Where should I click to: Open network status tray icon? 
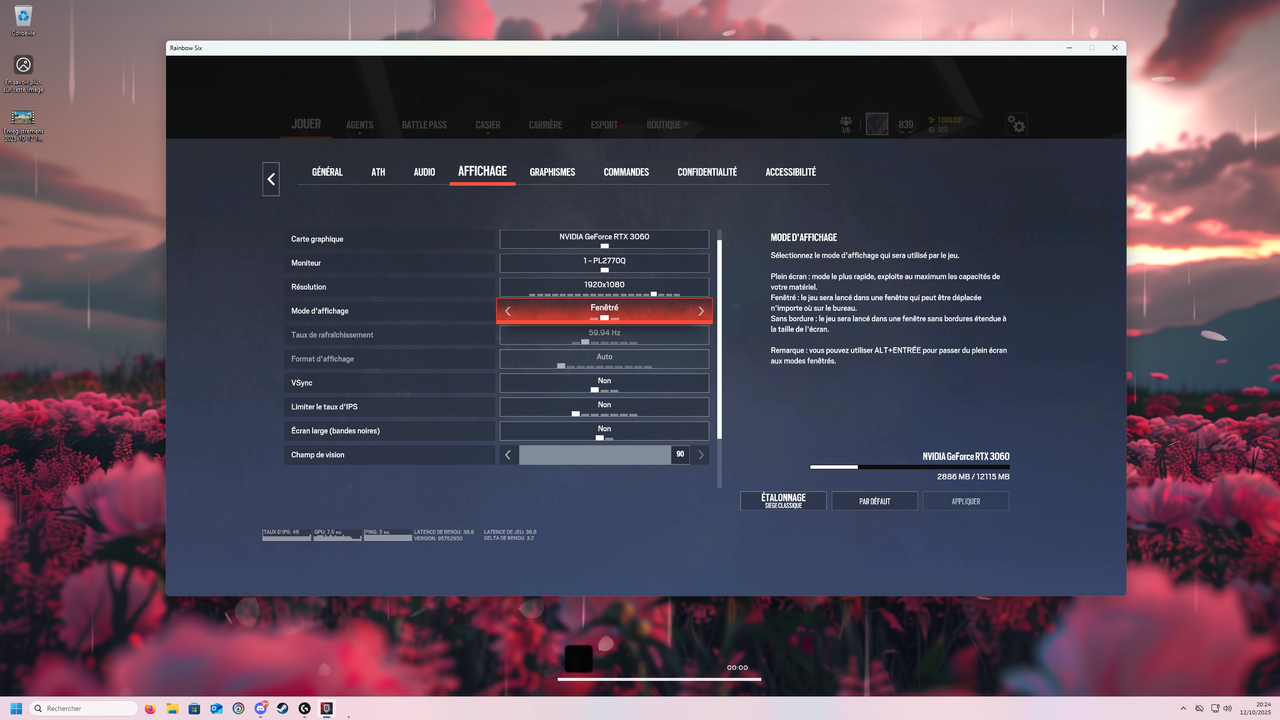(x=1215, y=708)
